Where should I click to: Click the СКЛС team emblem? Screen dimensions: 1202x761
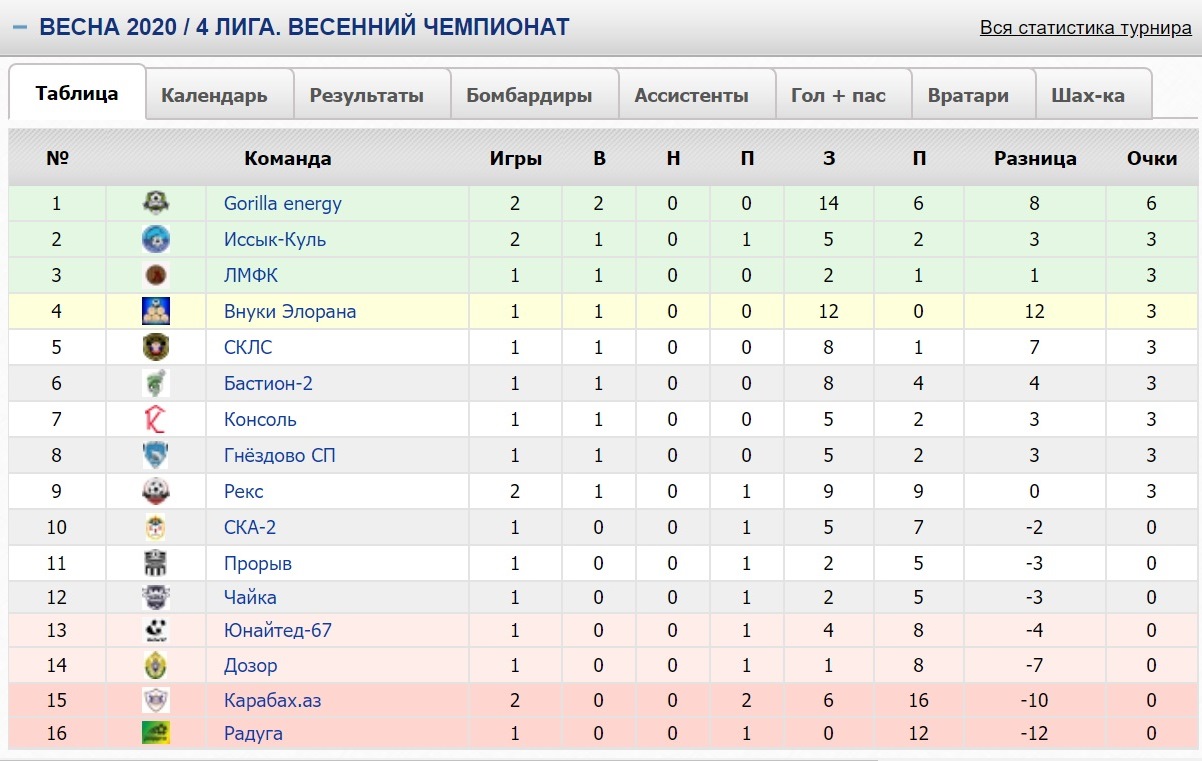coord(155,347)
